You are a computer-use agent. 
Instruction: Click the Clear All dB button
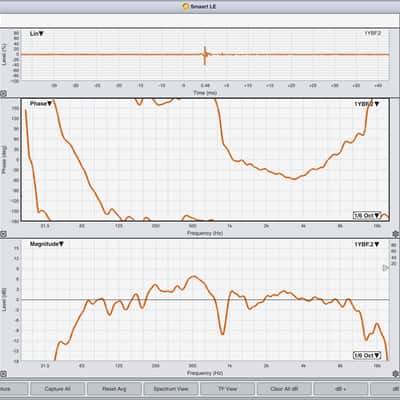[284, 389]
